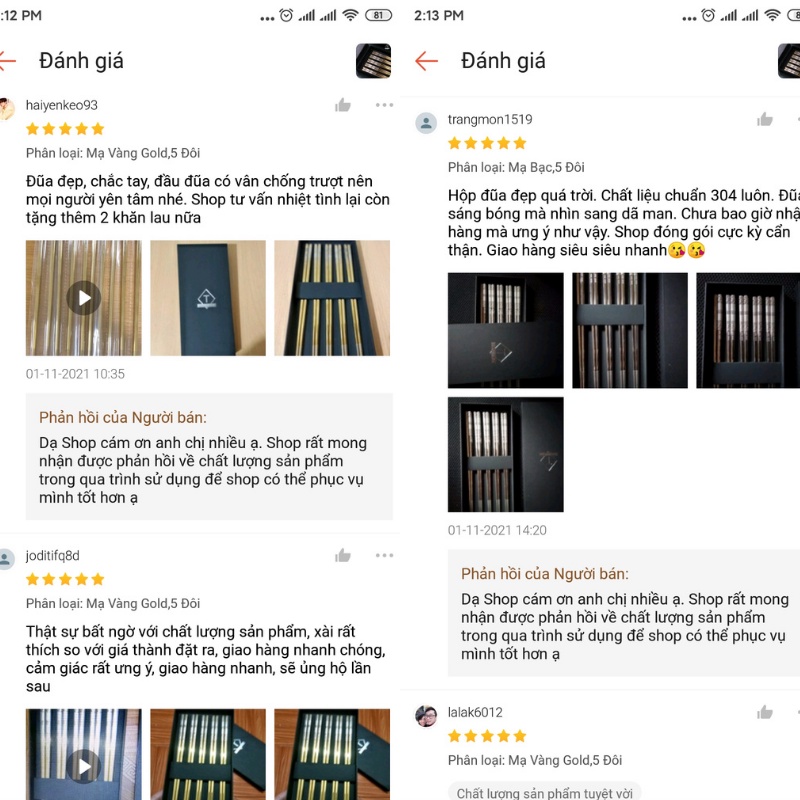The width and height of the screenshot is (800, 800).
Task: Open trangmon1519's profile avatar
Action: pos(427,122)
